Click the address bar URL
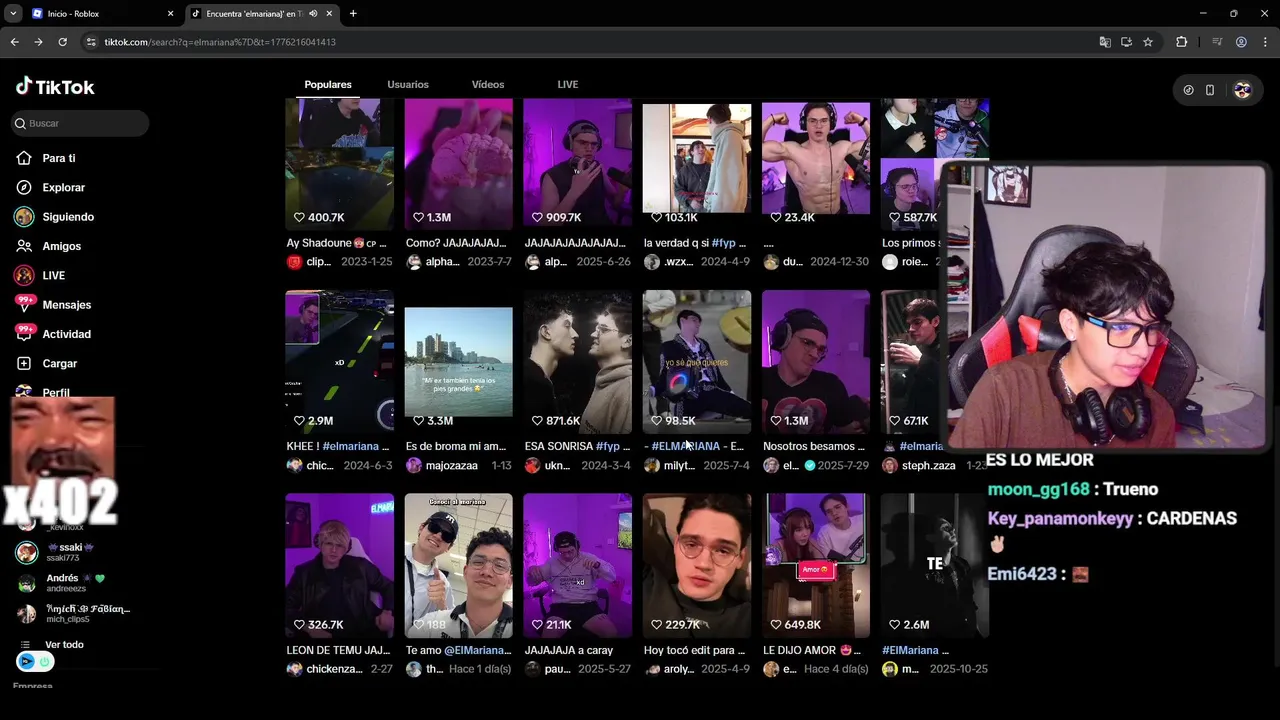The height and width of the screenshot is (720, 1280). 220,42
